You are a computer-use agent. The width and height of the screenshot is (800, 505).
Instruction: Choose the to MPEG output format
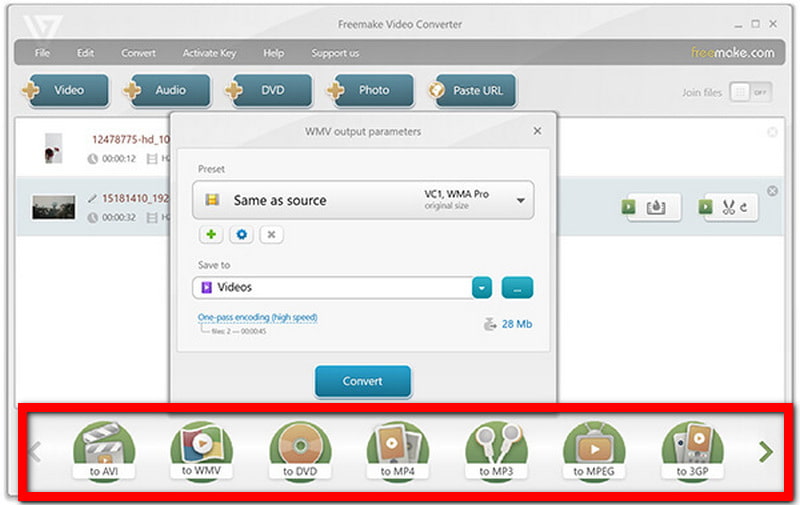(x=594, y=450)
